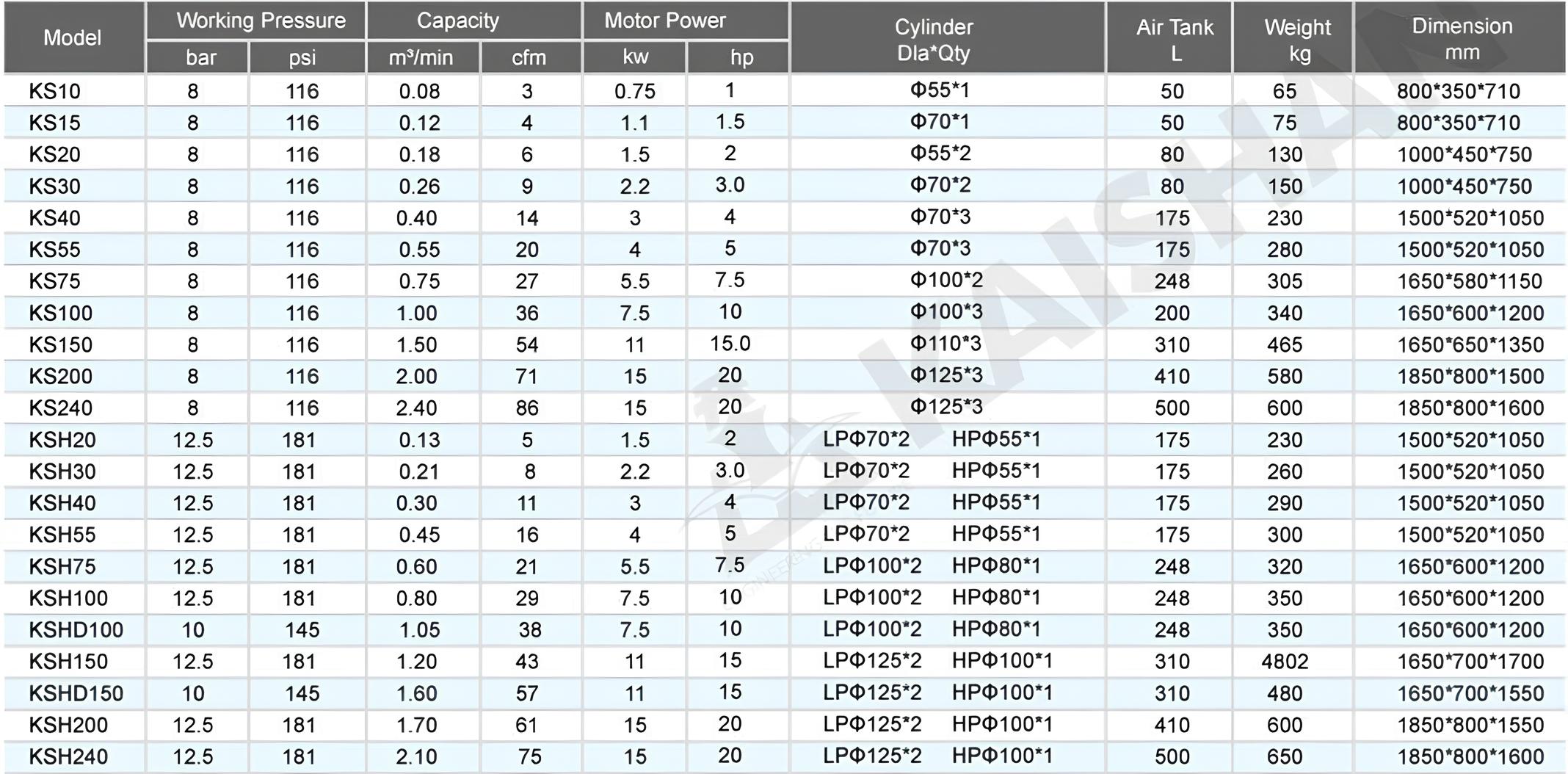This screenshot has height=774, width=1568.
Task: Select the KSH240 model cell
Action: (68, 756)
